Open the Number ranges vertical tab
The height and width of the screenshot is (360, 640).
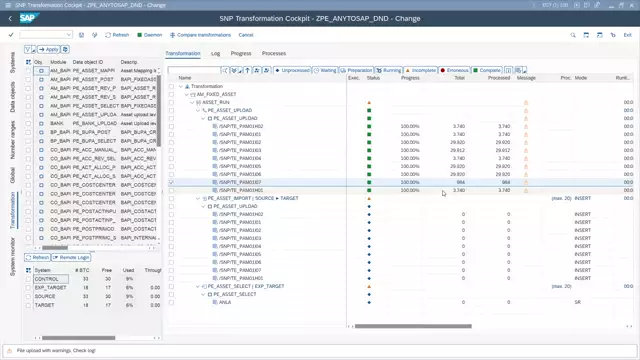12,140
